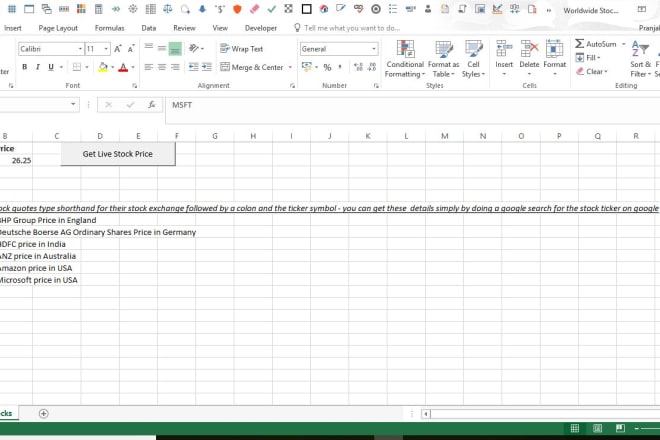Toggle Wrap Text
Image resolution: width=660 pixels, height=440 pixels.
coord(242,49)
